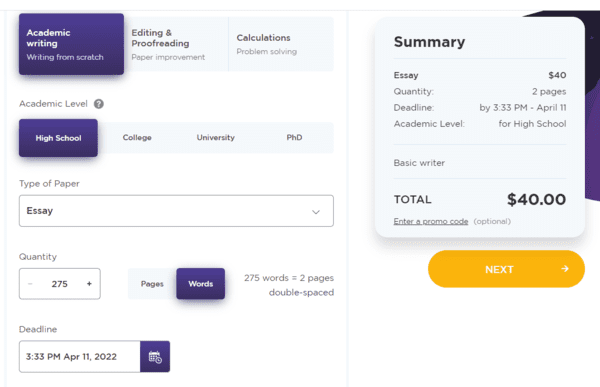Click the 'by 3:33 PM - April 11' value
600x387 pixels.
click(x=523, y=108)
